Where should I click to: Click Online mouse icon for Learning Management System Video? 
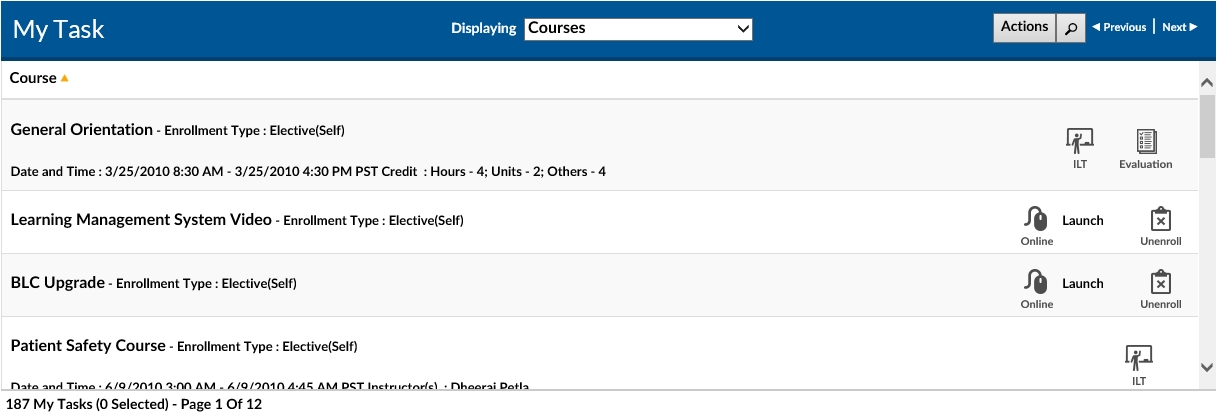[x=1036, y=219]
